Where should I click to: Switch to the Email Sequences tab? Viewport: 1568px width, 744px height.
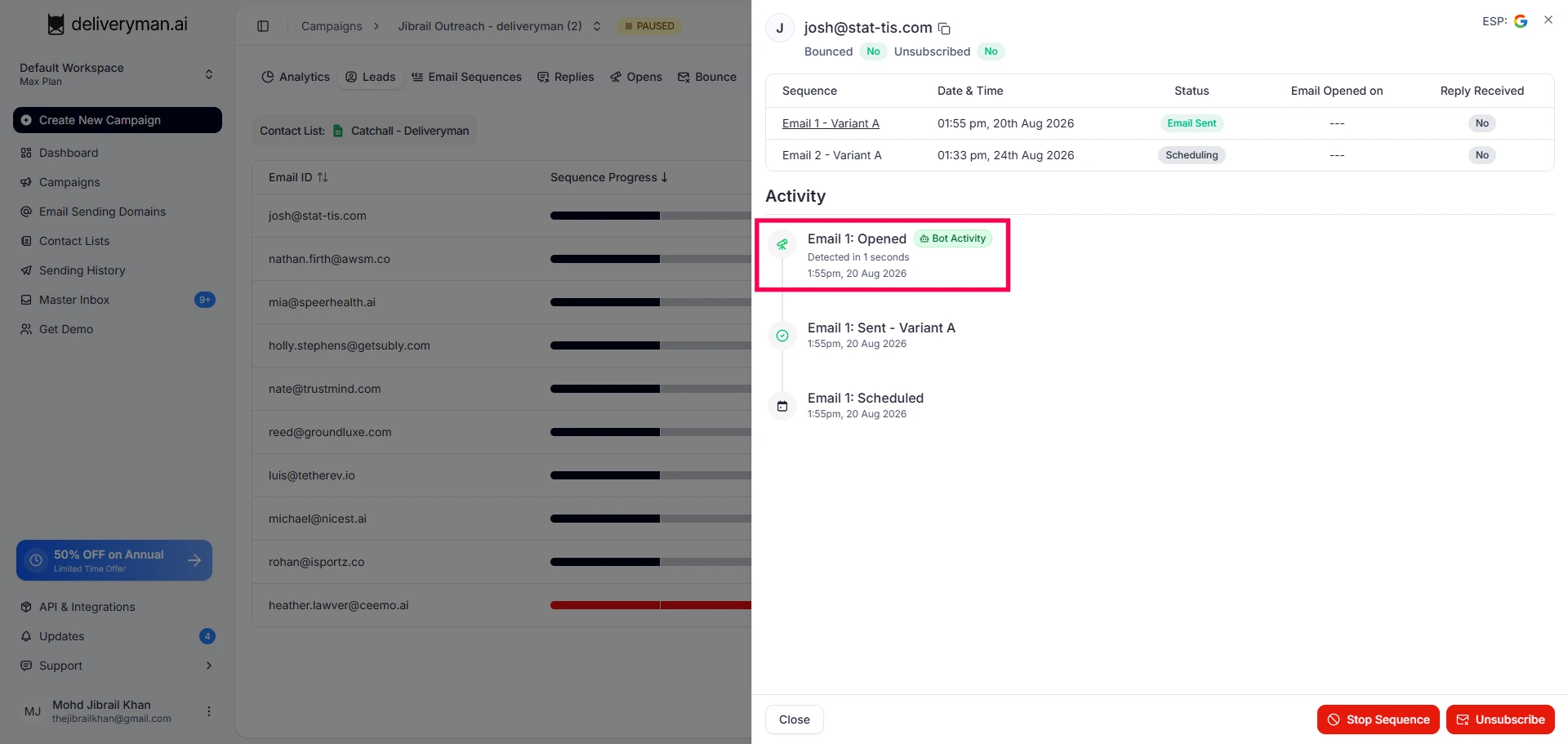click(466, 77)
